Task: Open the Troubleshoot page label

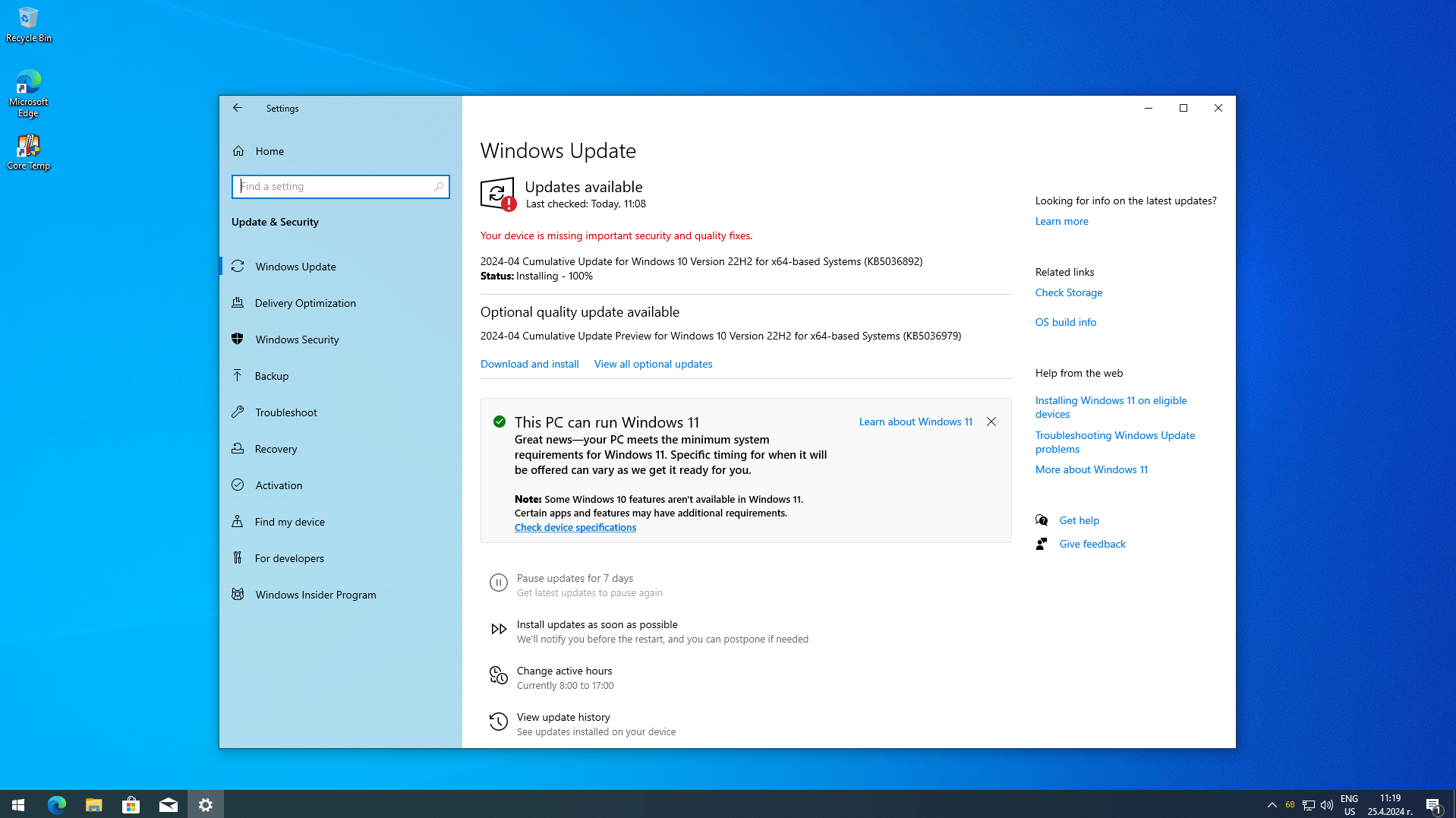Action: coord(286,413)
